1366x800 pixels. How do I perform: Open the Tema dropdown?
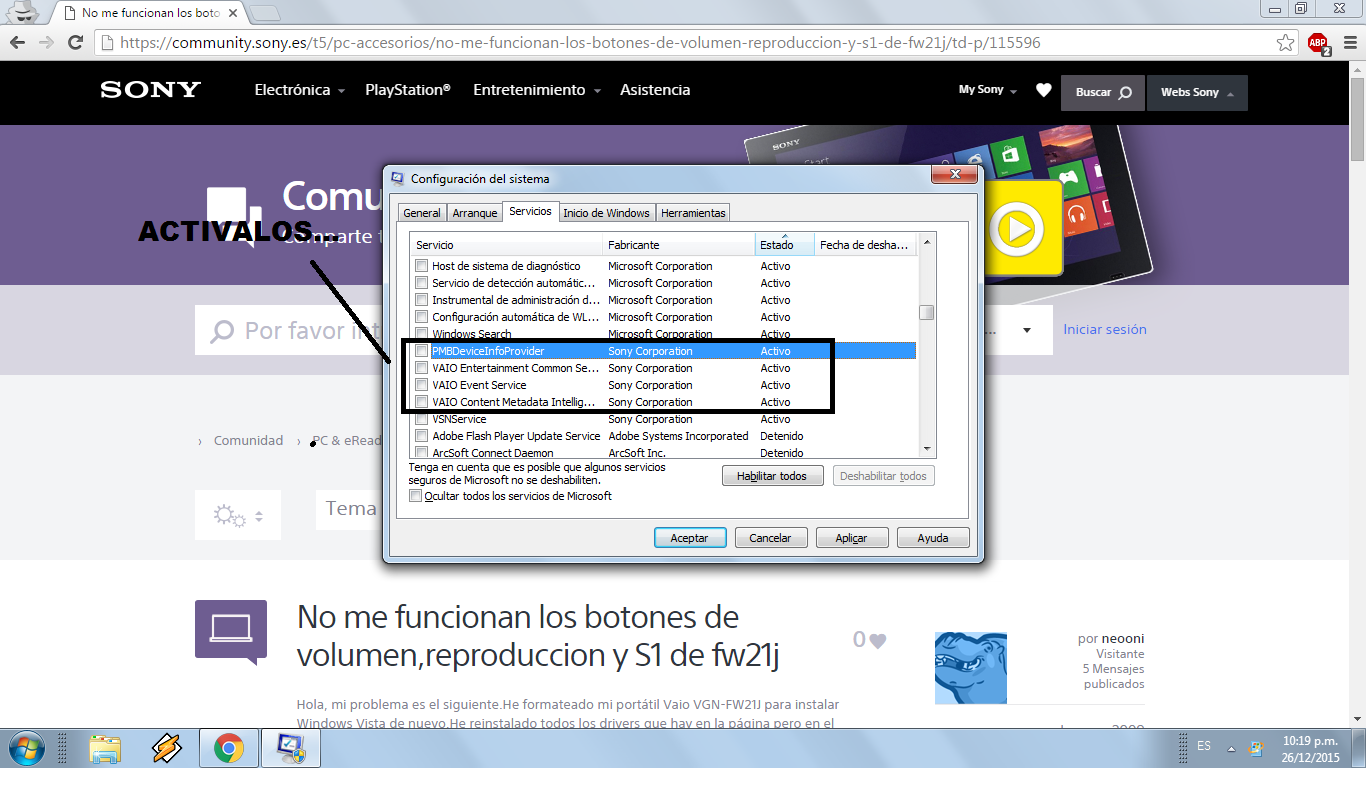[x=350, y=509]
